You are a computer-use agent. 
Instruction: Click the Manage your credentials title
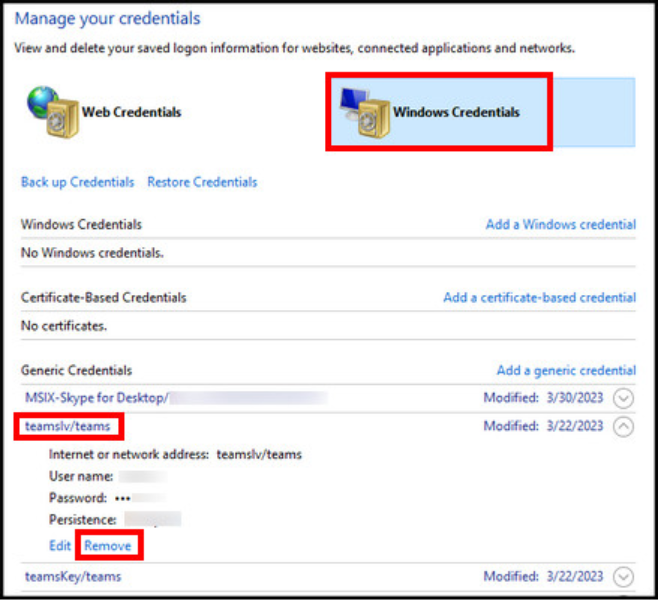[x=107, y=19]
